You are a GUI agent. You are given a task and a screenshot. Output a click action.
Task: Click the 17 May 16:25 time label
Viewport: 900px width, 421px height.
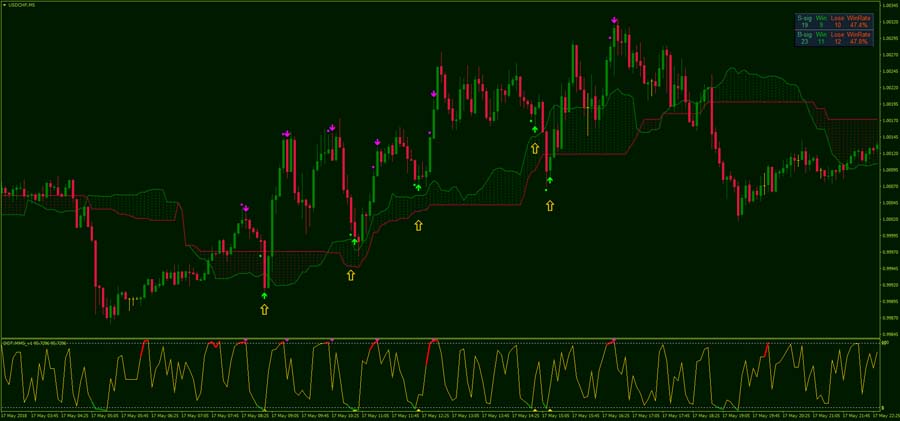tap(618, 415)
